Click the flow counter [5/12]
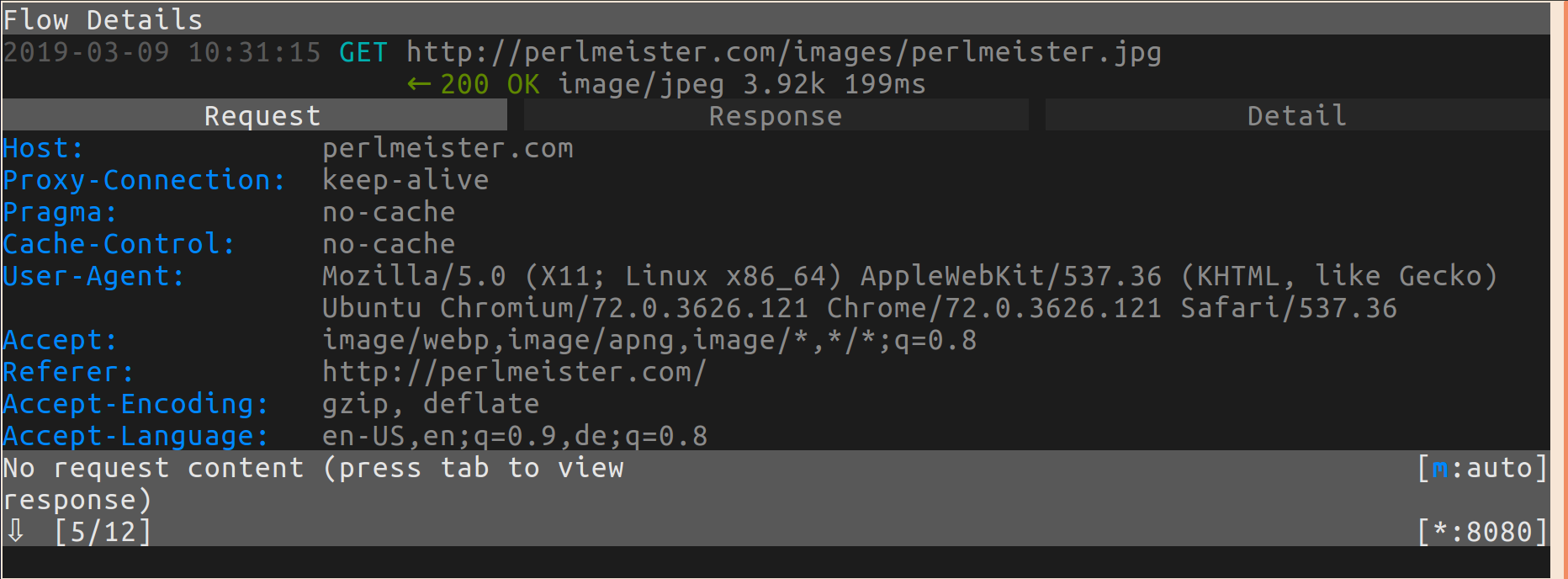Screen dimensions: 1568x579 [x=103, y=532]
